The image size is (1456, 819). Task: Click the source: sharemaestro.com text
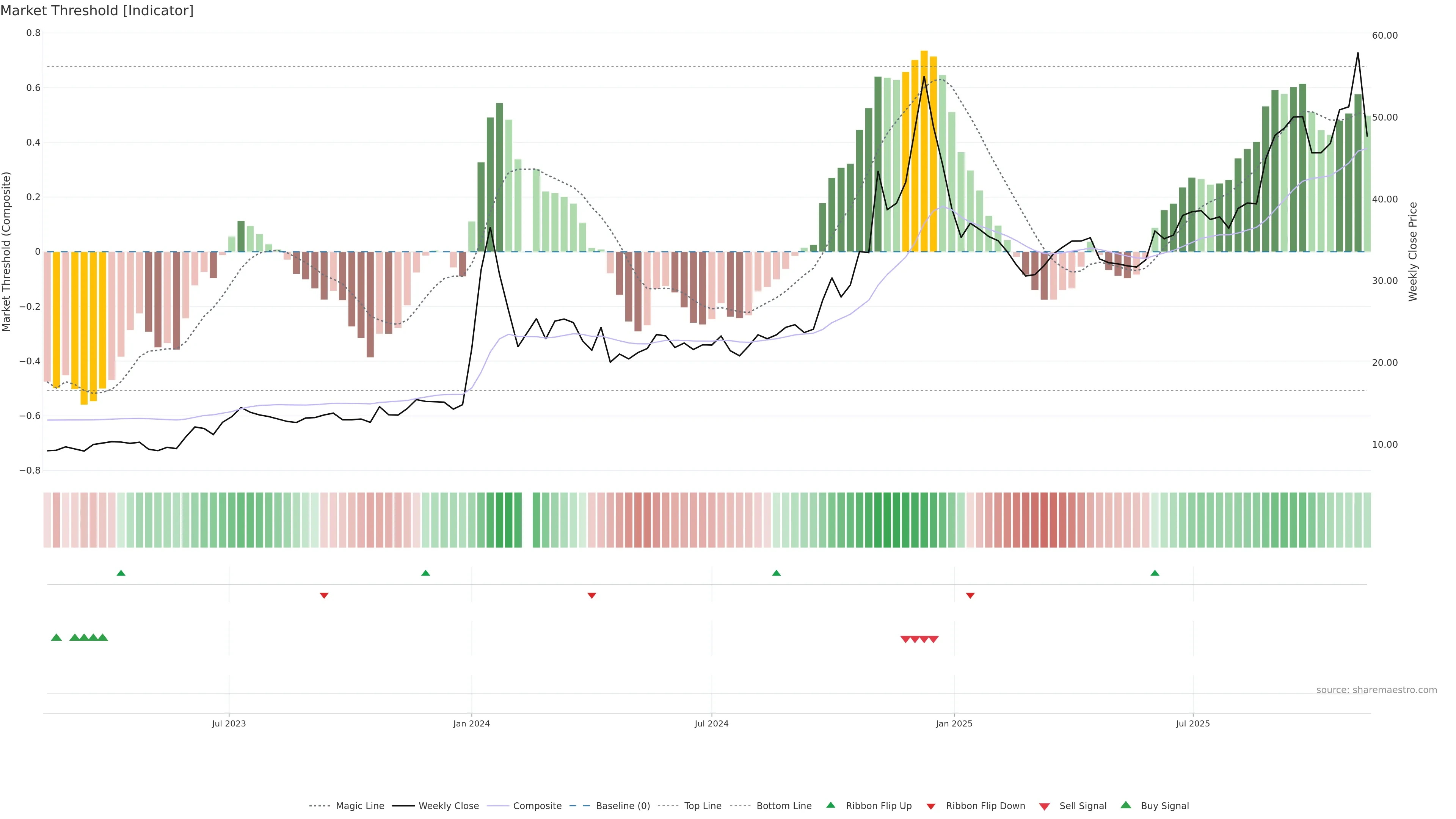(x=1376, y=690)
